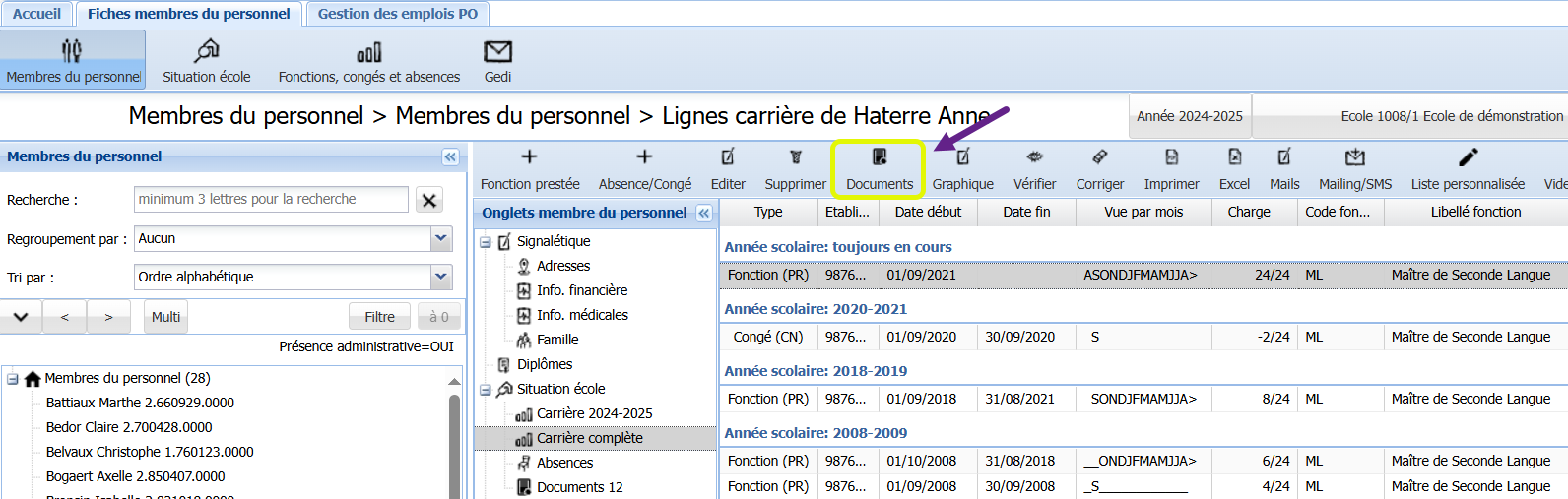Viewport: 1568px width, 499px height.
Task: Add a Fonction prestée entry
Action: (x=529, y=157)
